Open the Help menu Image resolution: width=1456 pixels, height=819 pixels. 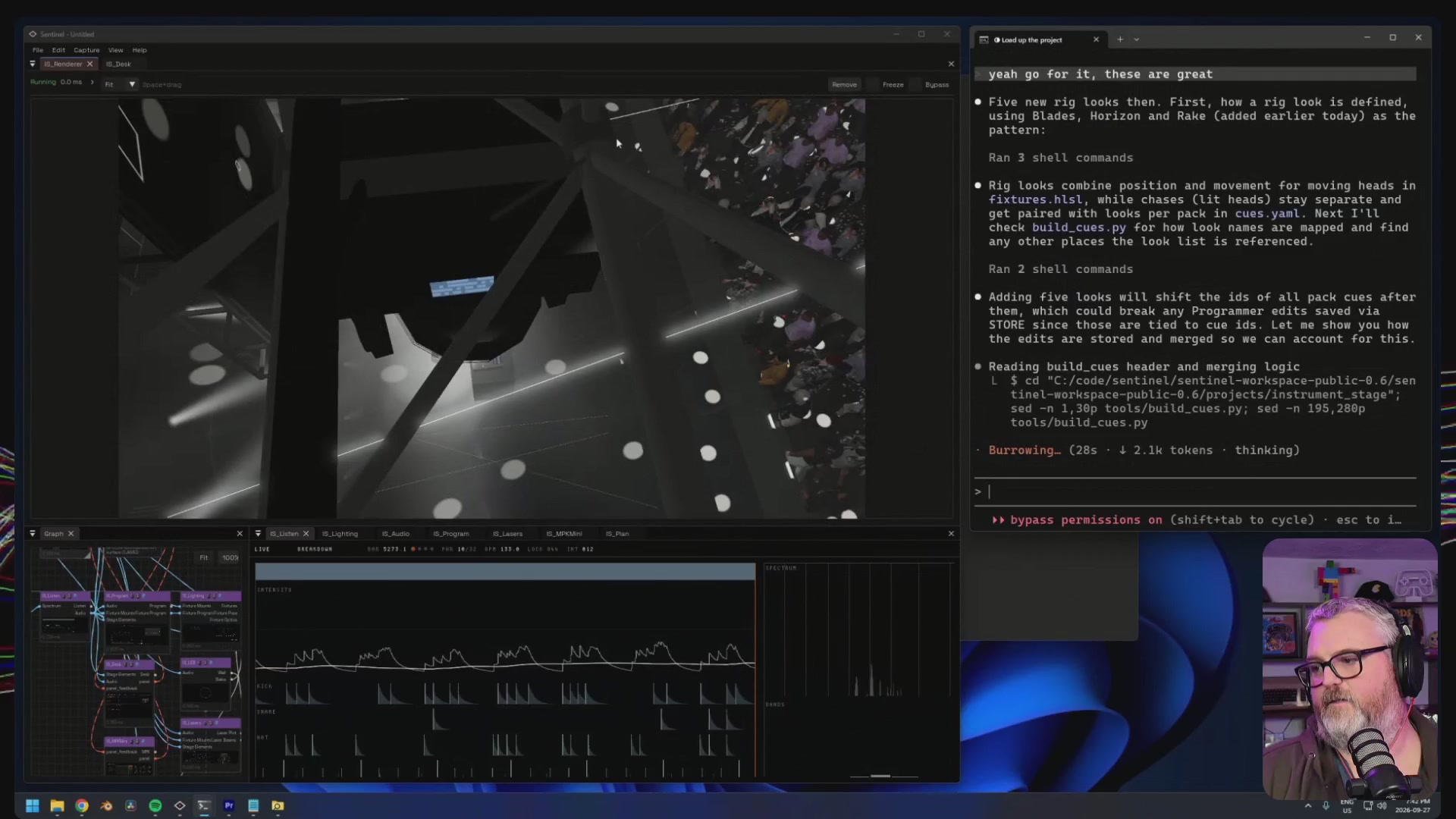tap(140, 50)
